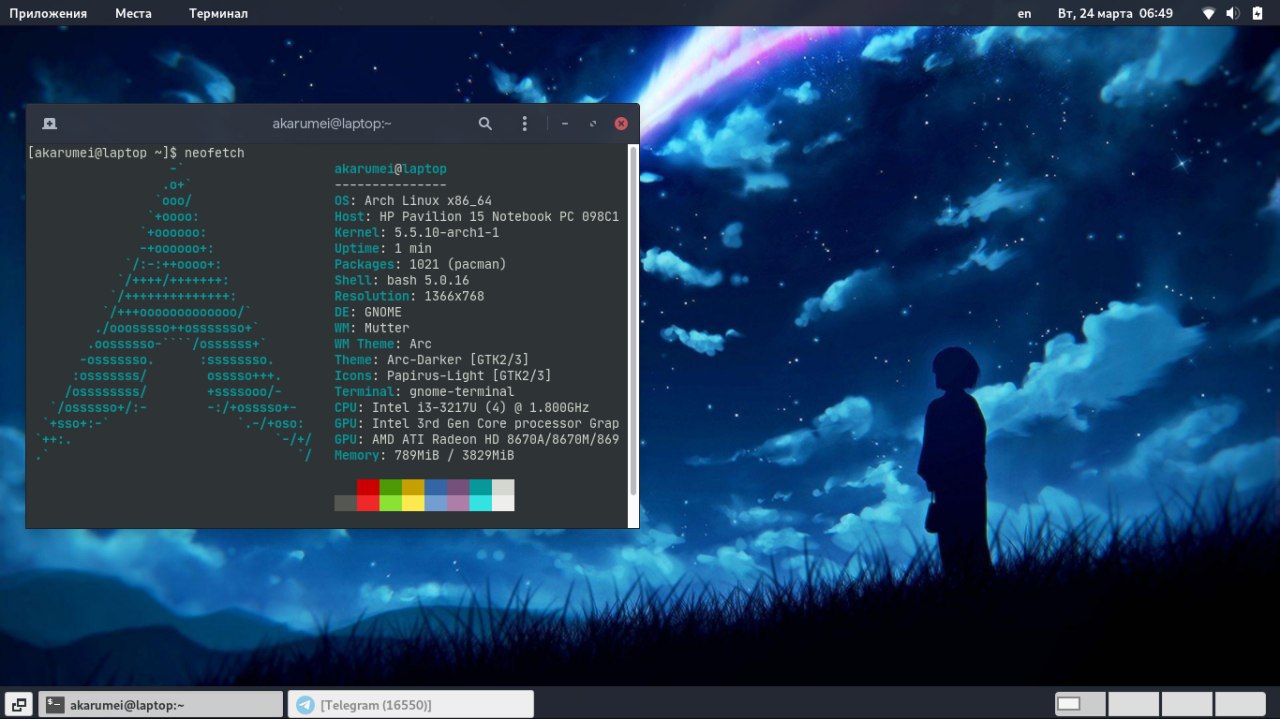Click the bright cyan color block in neofetch output

coord(481,503)
